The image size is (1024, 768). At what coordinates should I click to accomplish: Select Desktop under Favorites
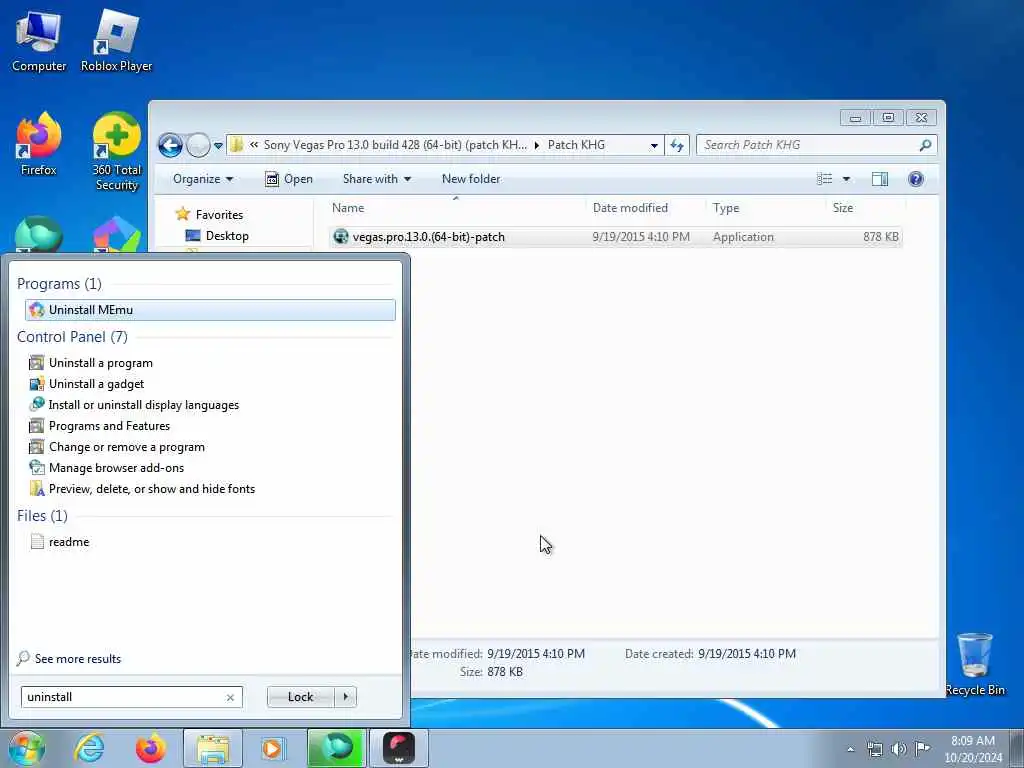click(217, 236)
